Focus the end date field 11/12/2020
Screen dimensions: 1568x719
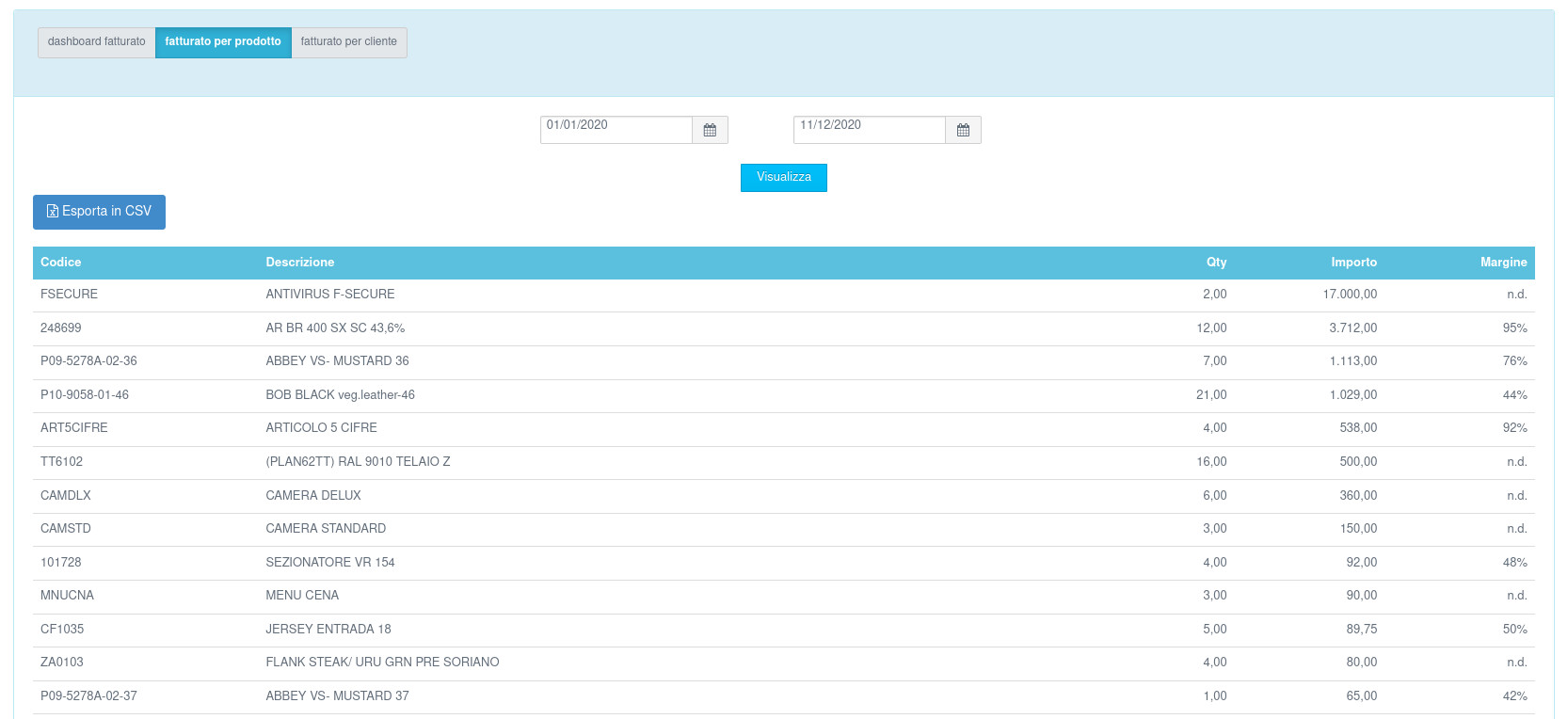(x=869, y=130)
